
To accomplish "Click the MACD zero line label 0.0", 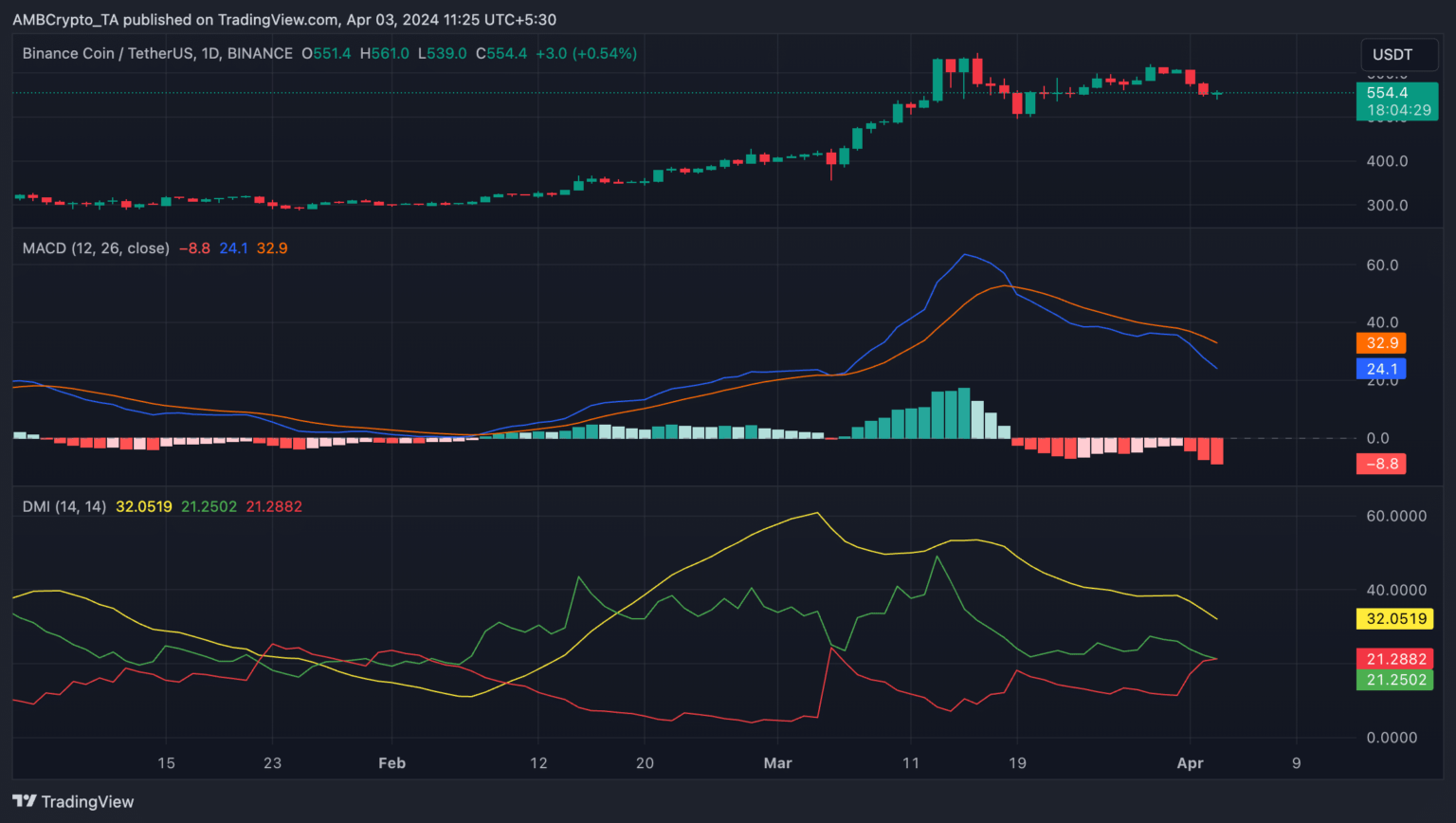I will point(1377,438).
